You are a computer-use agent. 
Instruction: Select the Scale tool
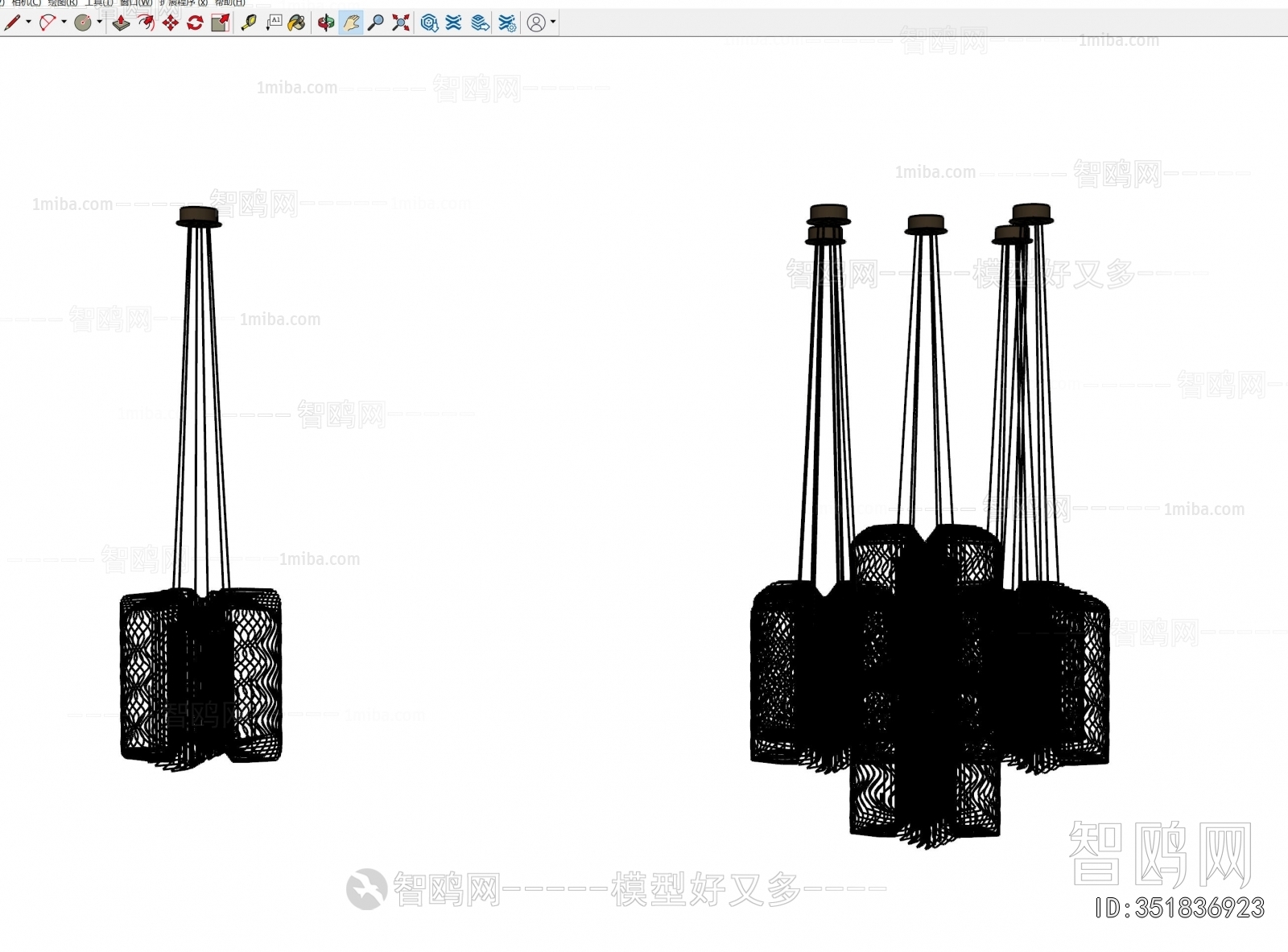point(220,23)
